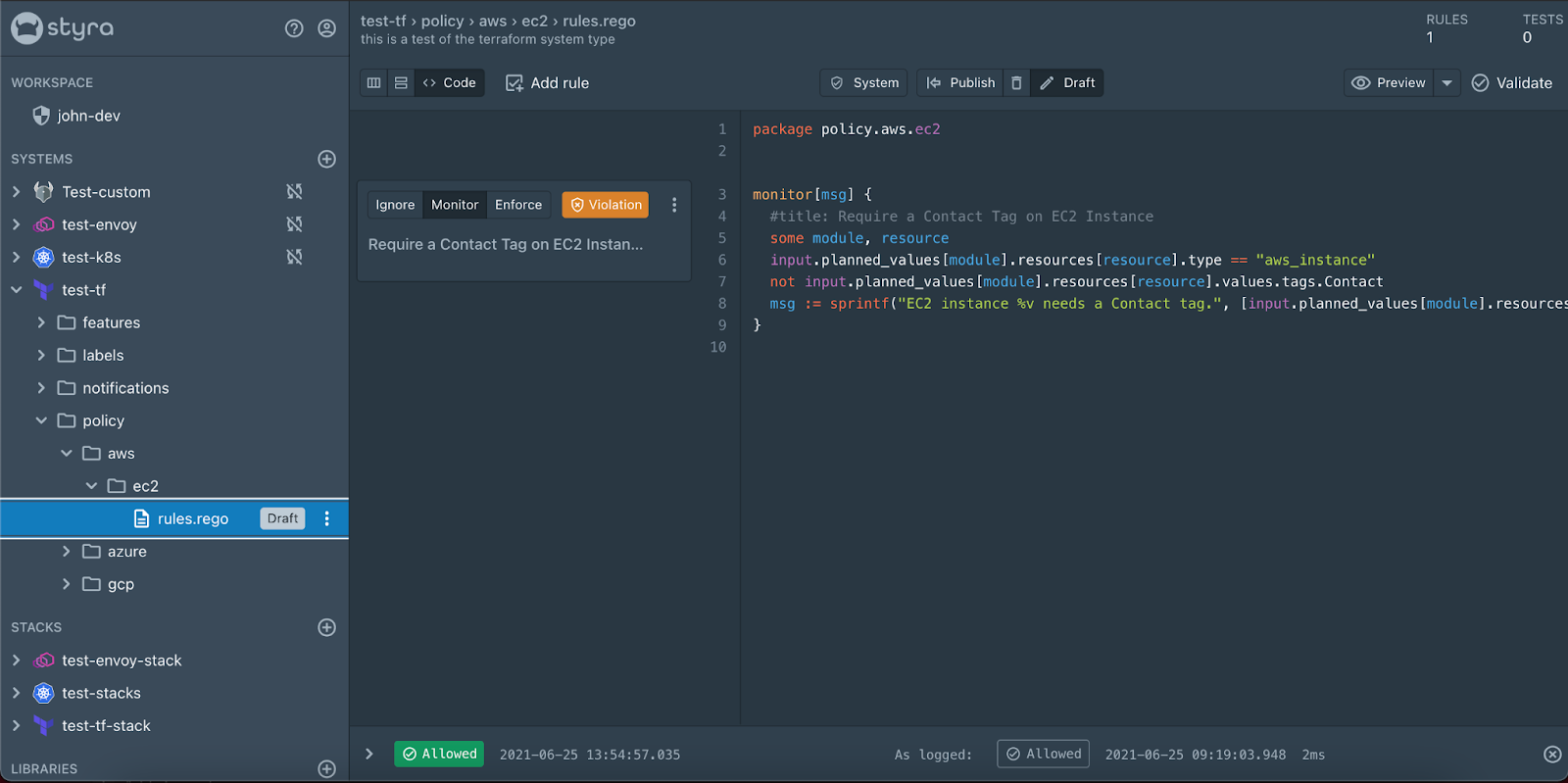The height and width of the screenshot is (783, 1568).
Task: Add a new stack with plus icon
Action: [327, 627]
